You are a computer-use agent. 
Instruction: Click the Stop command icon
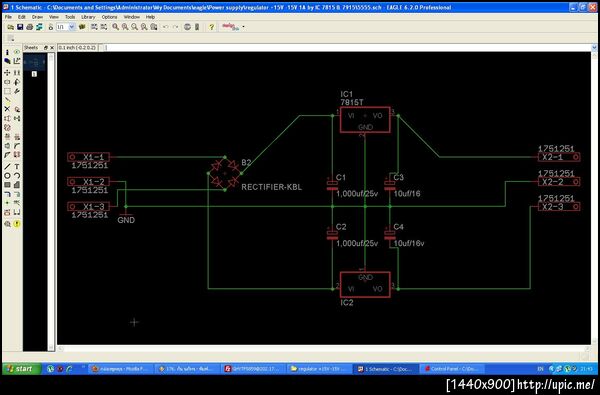(187, 27)
